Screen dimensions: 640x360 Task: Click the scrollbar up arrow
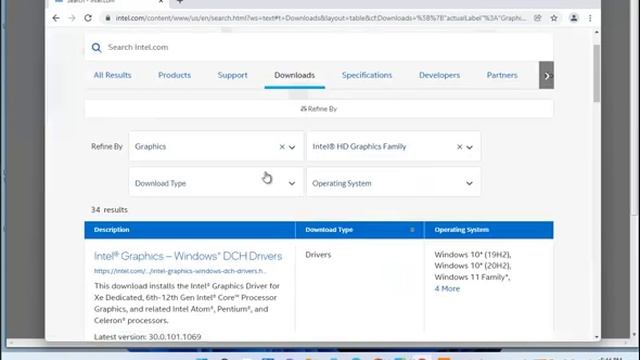point(597,32)
